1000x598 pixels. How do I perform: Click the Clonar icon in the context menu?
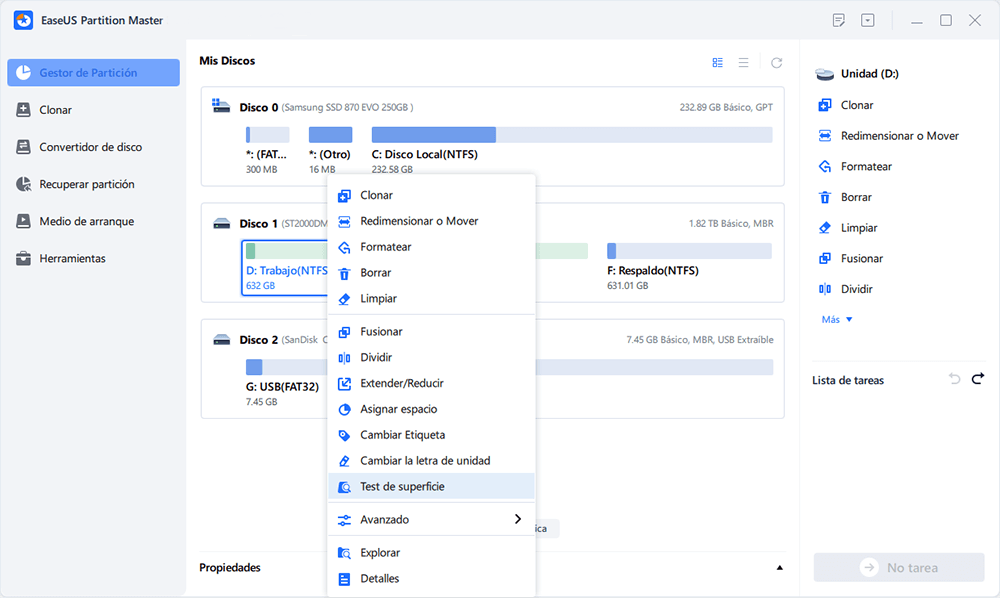344,196
